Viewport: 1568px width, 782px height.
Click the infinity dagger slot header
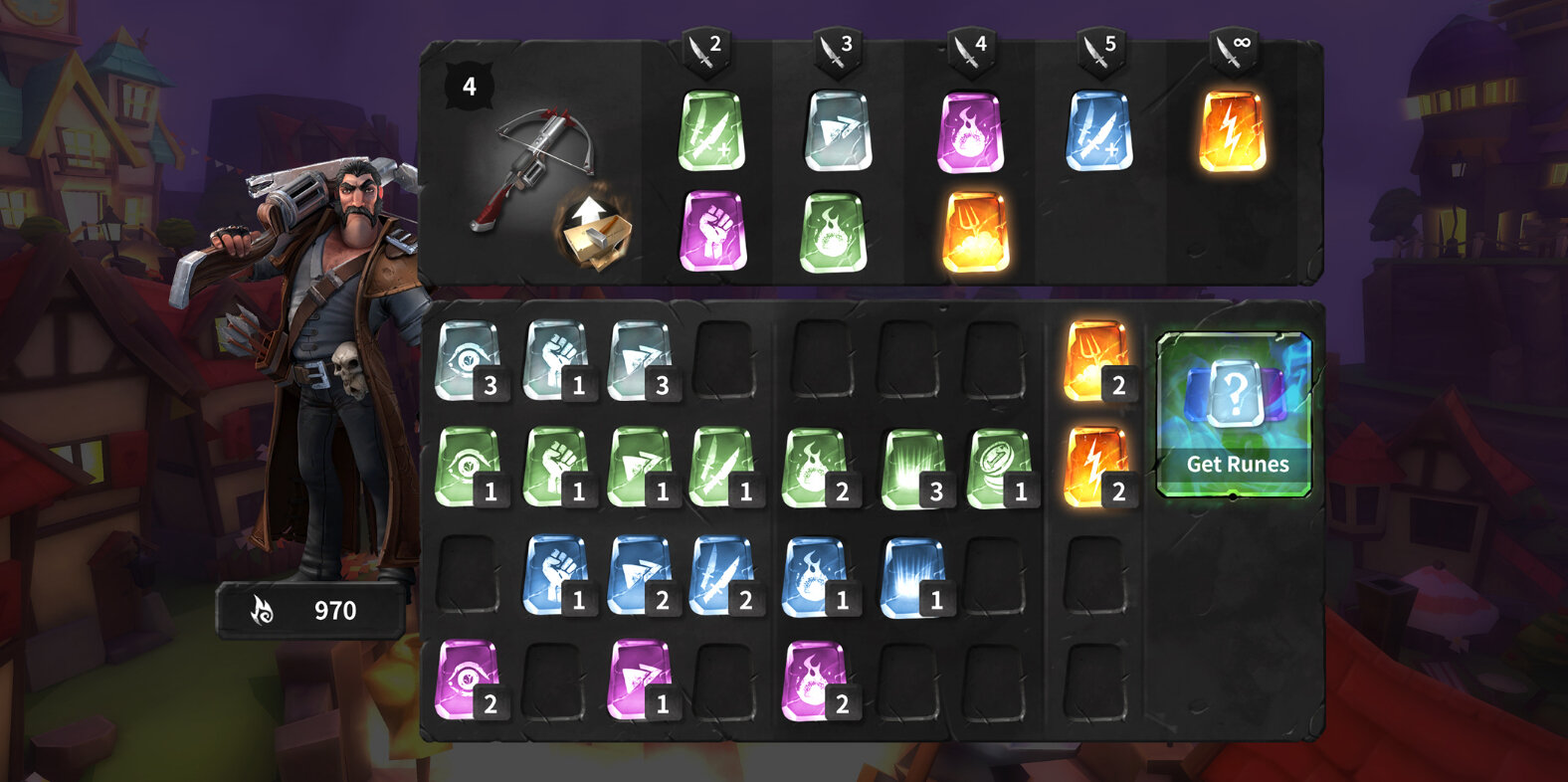(x=1234, y=51)
